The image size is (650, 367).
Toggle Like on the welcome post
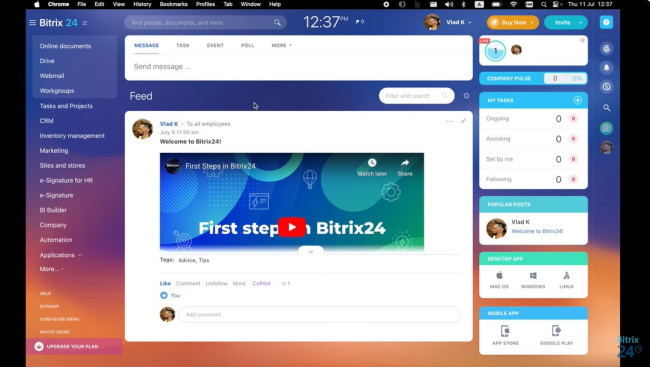(165, 283)
